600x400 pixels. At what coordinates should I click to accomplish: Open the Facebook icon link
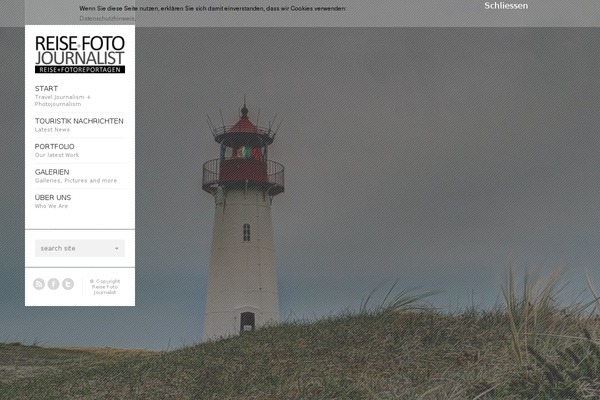[x=54, y=284]
